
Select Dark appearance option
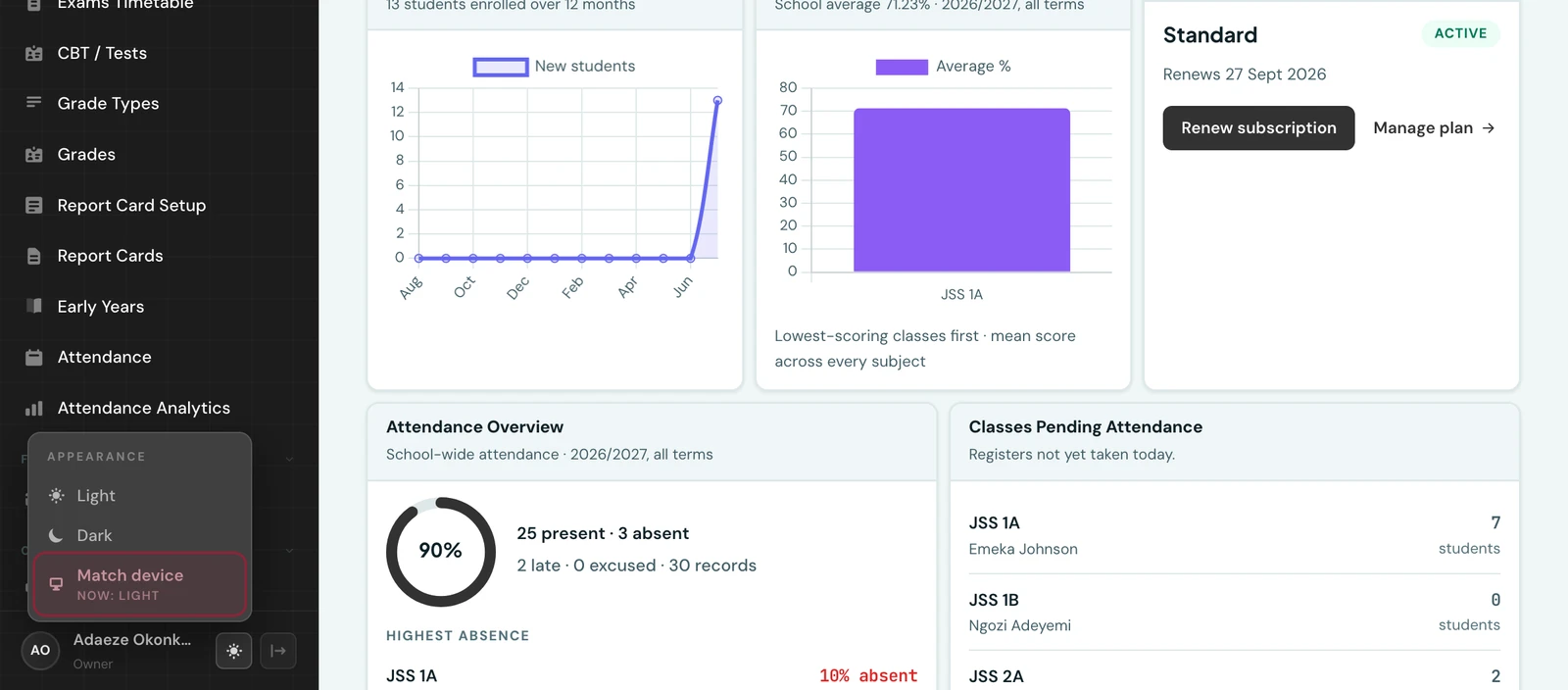(139, 535)
